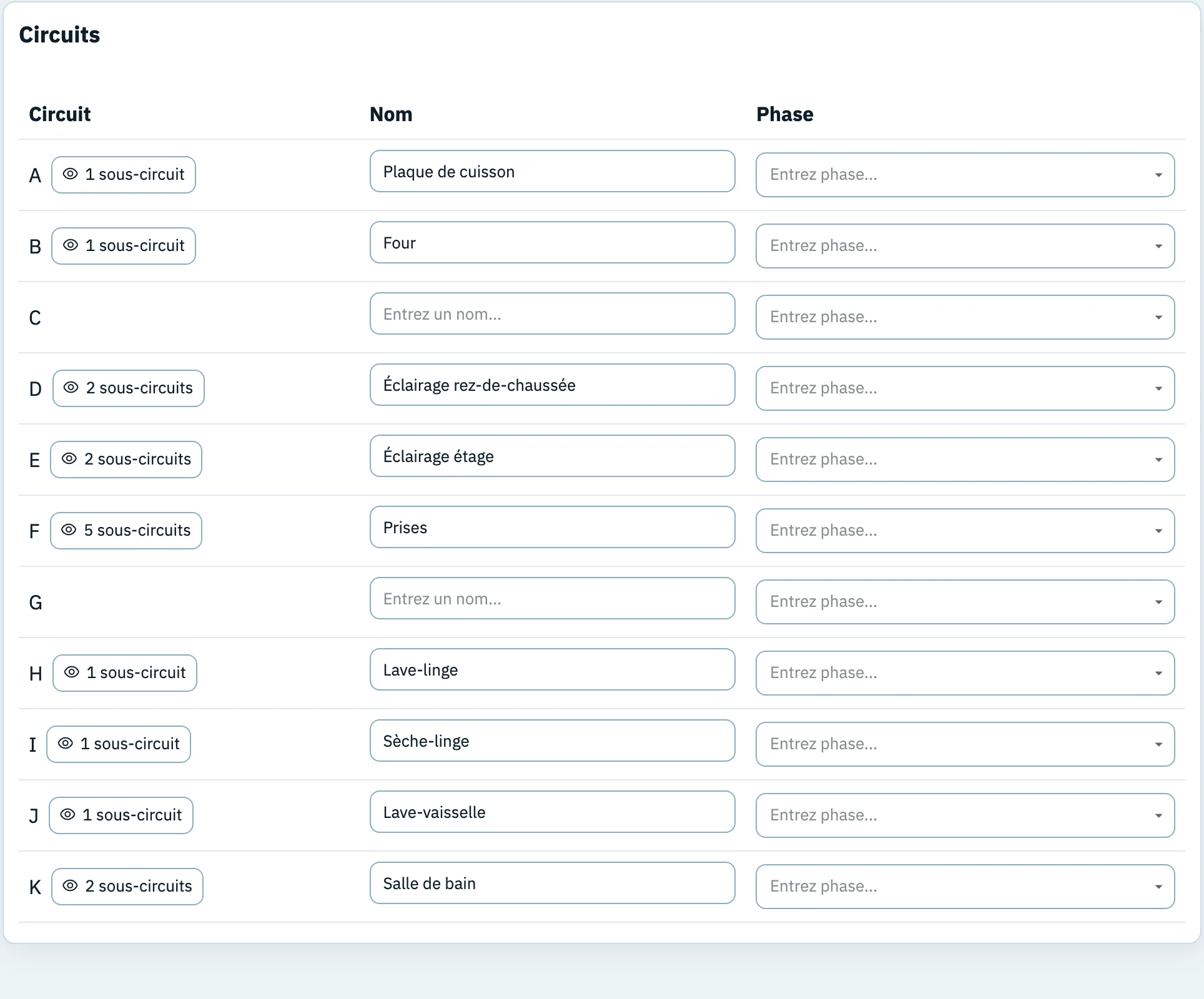Screen dimensions: 1204x999
Task: Open the phase dropdown for circuit C
Action: pyautogui.click(x=965, y=317)
